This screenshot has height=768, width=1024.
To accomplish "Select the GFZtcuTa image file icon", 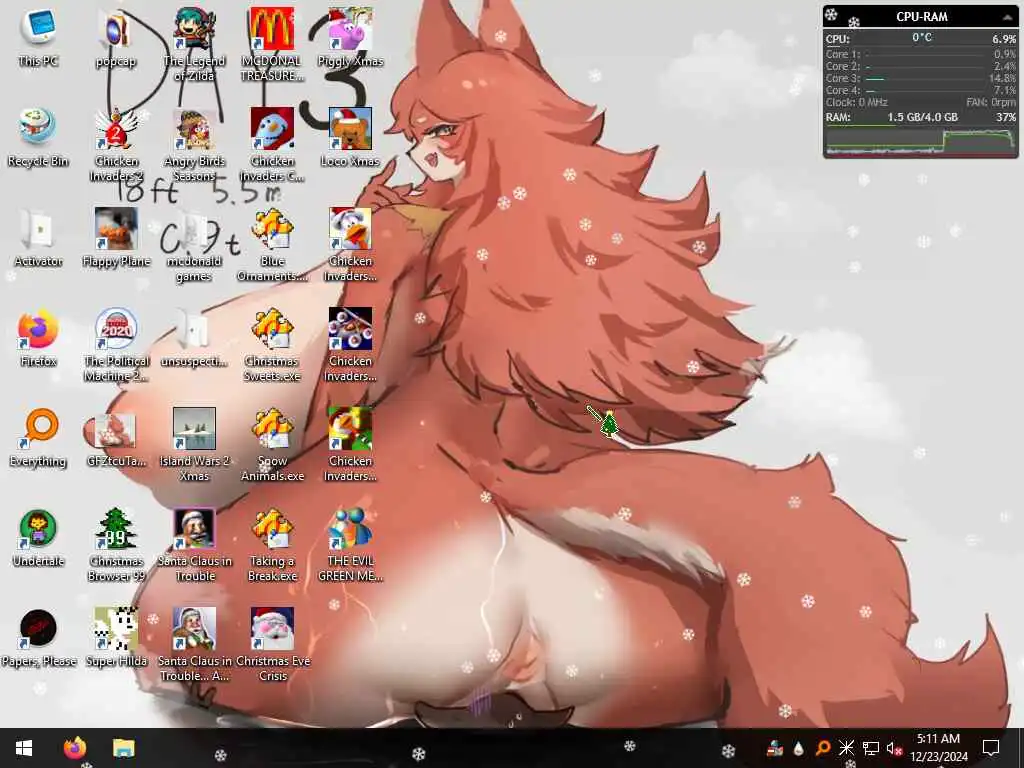I will (x=116, y=438).
